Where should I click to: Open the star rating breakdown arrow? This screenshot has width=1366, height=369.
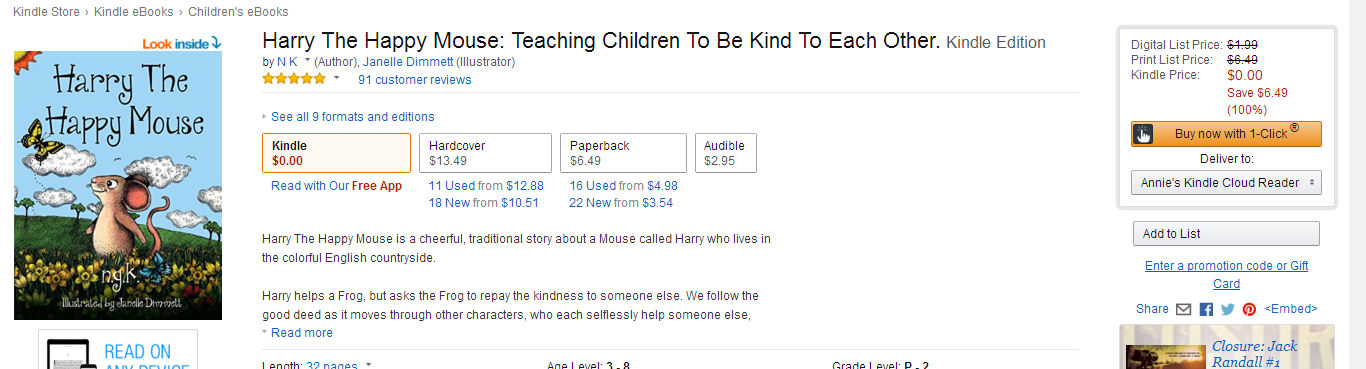pyautogui.click(x=337, y=78)
